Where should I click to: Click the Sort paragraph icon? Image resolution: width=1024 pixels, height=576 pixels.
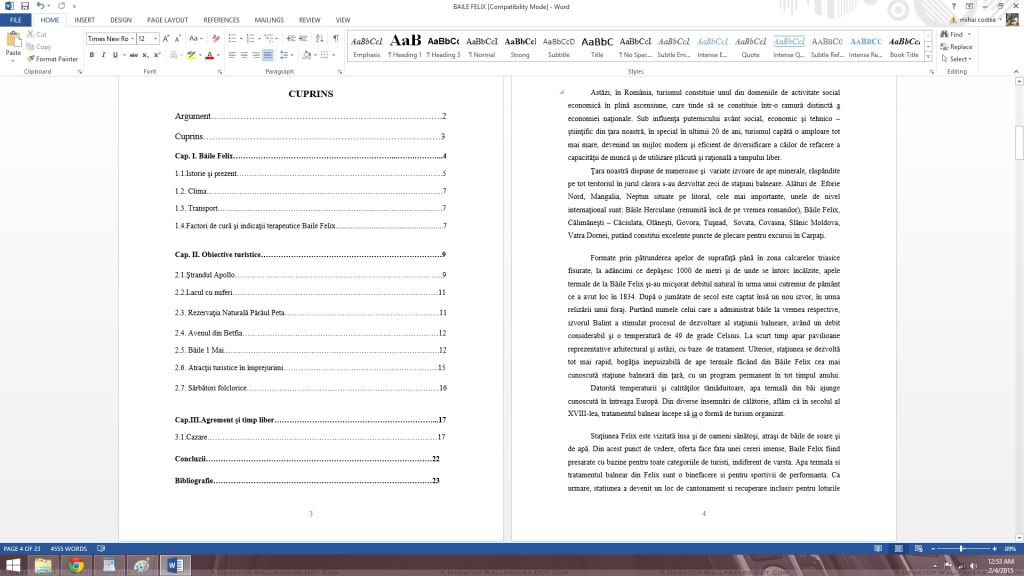pyautogui.click(x=320, y=39)
